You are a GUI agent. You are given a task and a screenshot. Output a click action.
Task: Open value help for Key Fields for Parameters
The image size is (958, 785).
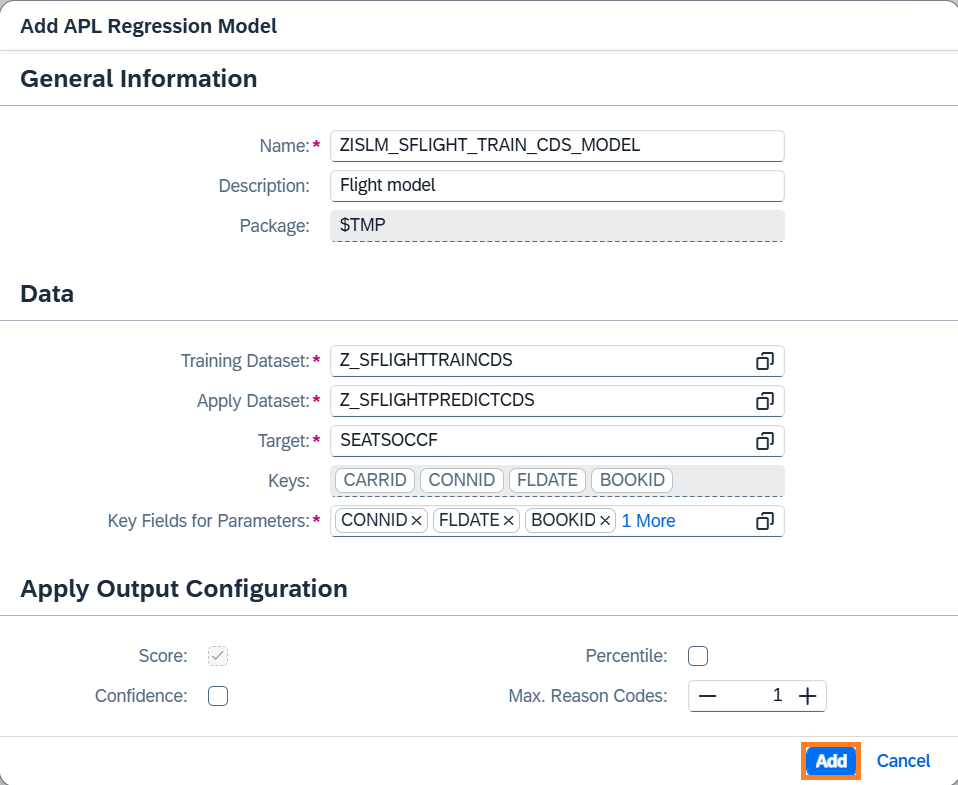coord(765,521)
